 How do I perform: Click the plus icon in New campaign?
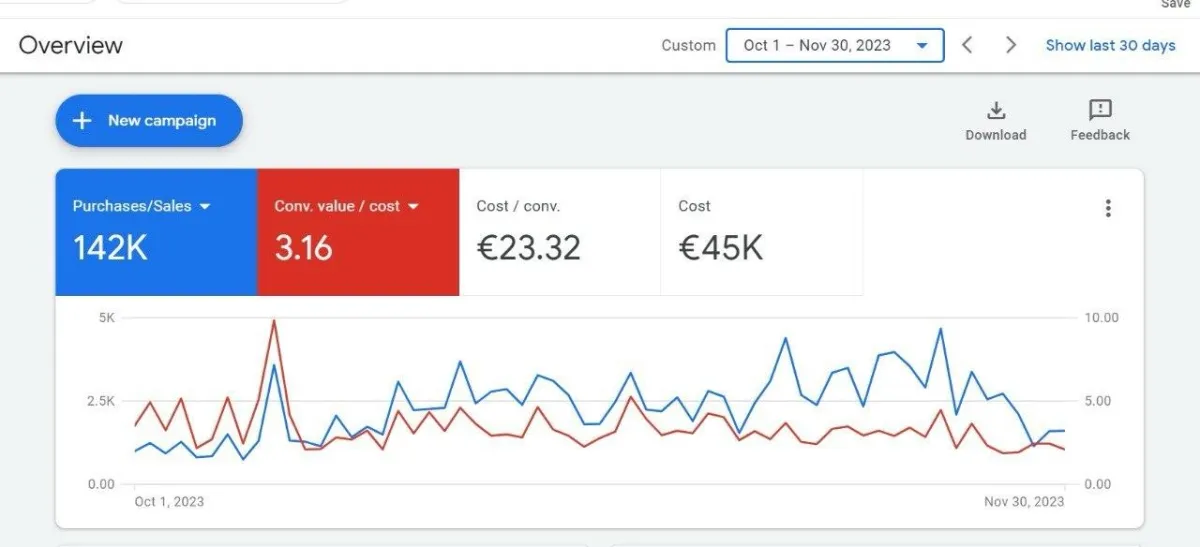point(82,121)
